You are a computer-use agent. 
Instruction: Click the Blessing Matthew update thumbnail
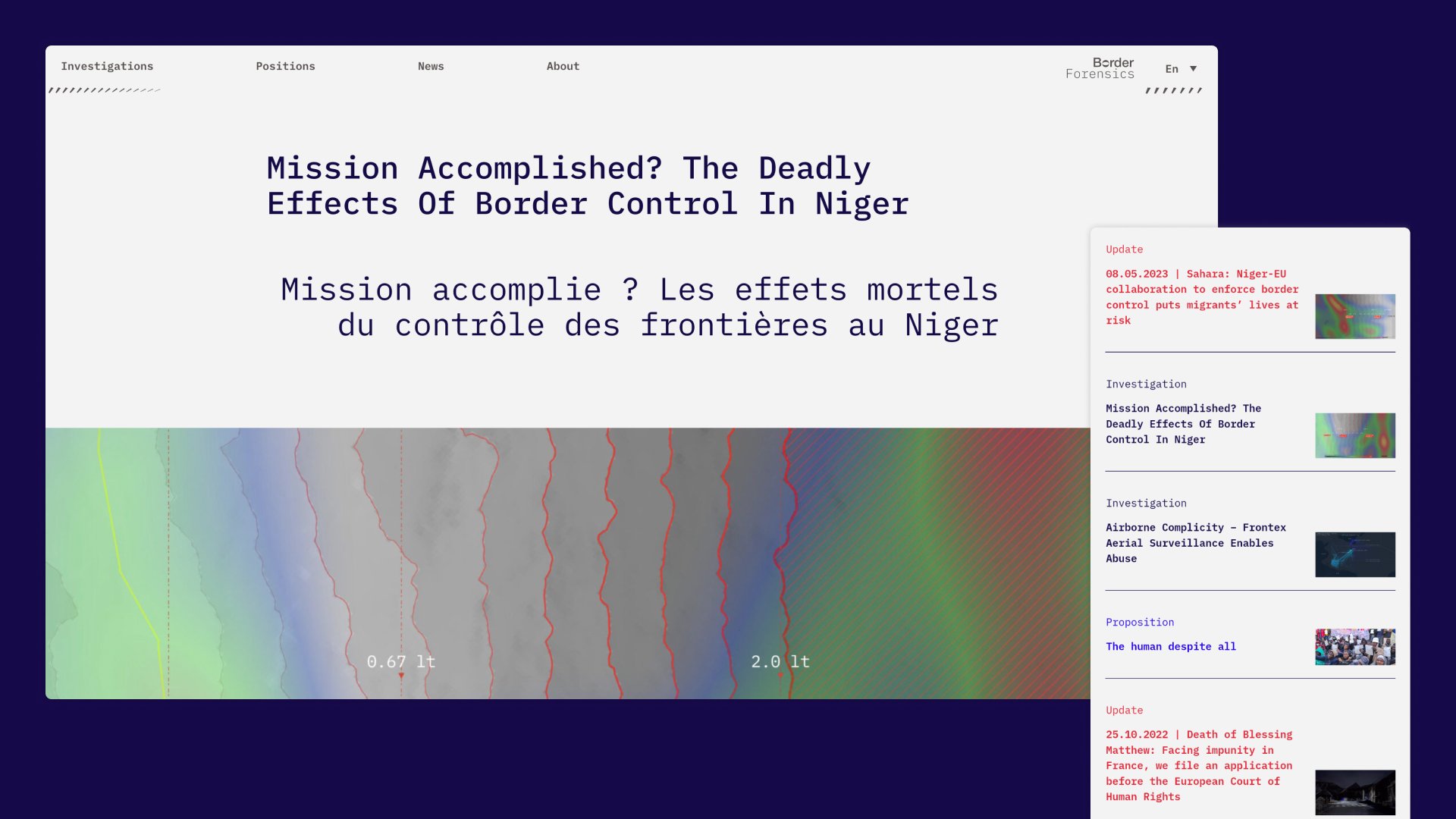1355,792
